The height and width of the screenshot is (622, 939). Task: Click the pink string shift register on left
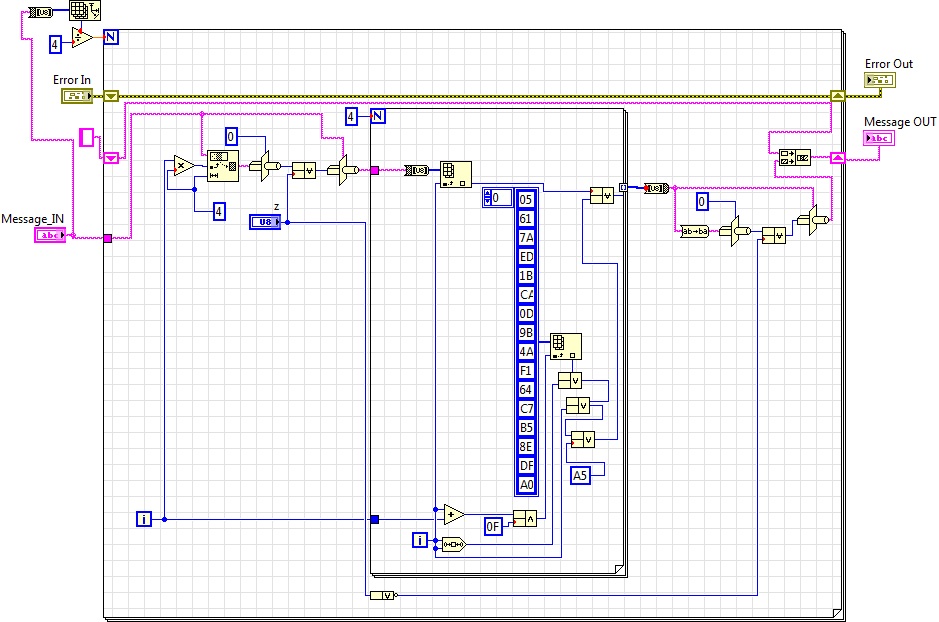[x=111, y=157]
